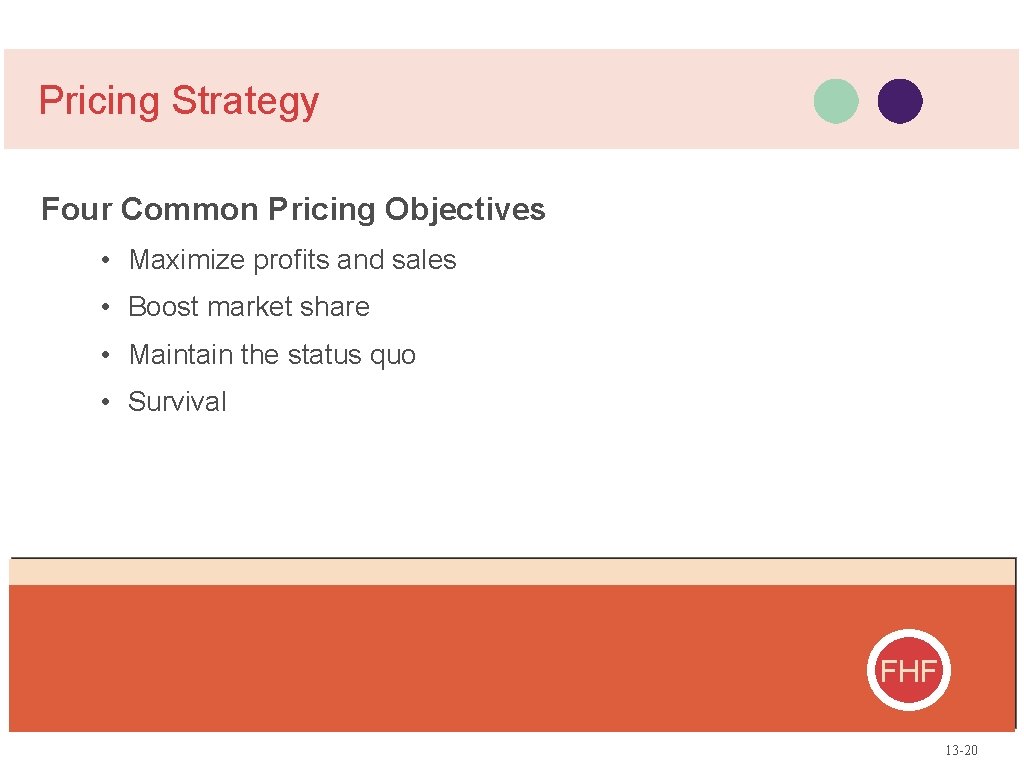Click the FHF circular logo
The image size is (1024, 768).
[908, 670]
